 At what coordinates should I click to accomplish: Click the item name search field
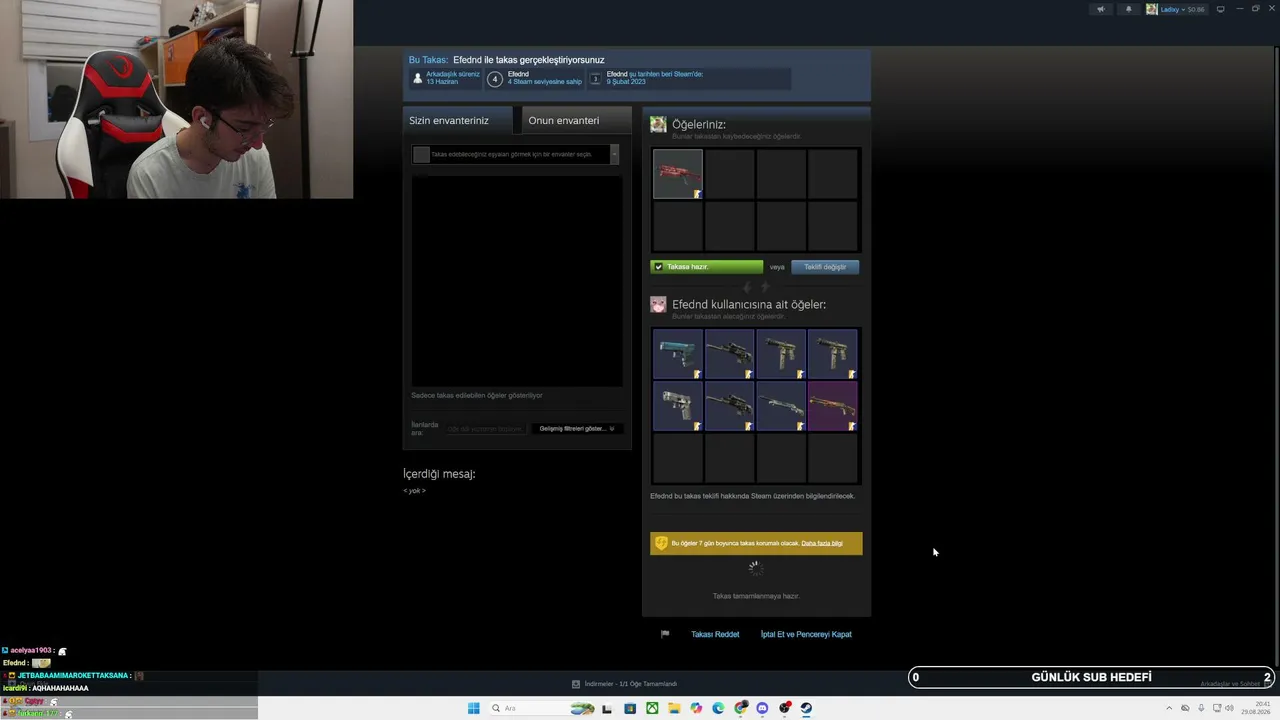(485, 428)
